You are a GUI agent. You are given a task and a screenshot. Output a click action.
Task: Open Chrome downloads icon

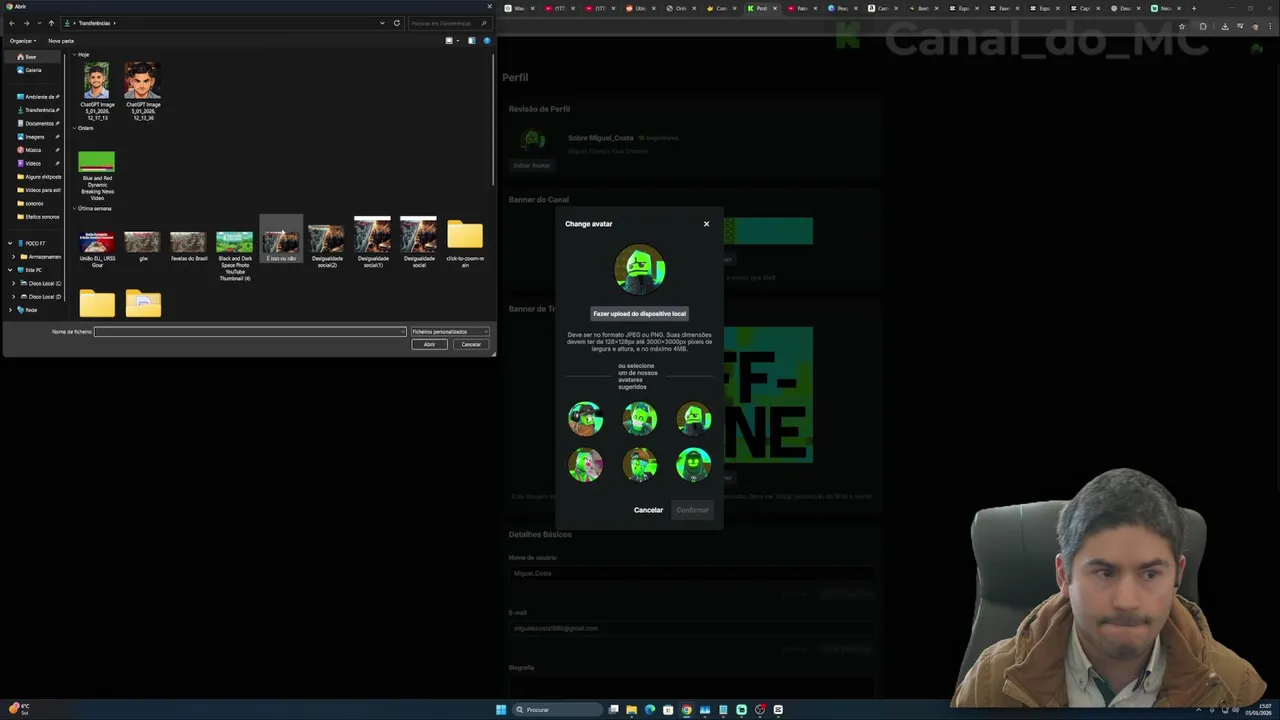tap(1224, 26)
